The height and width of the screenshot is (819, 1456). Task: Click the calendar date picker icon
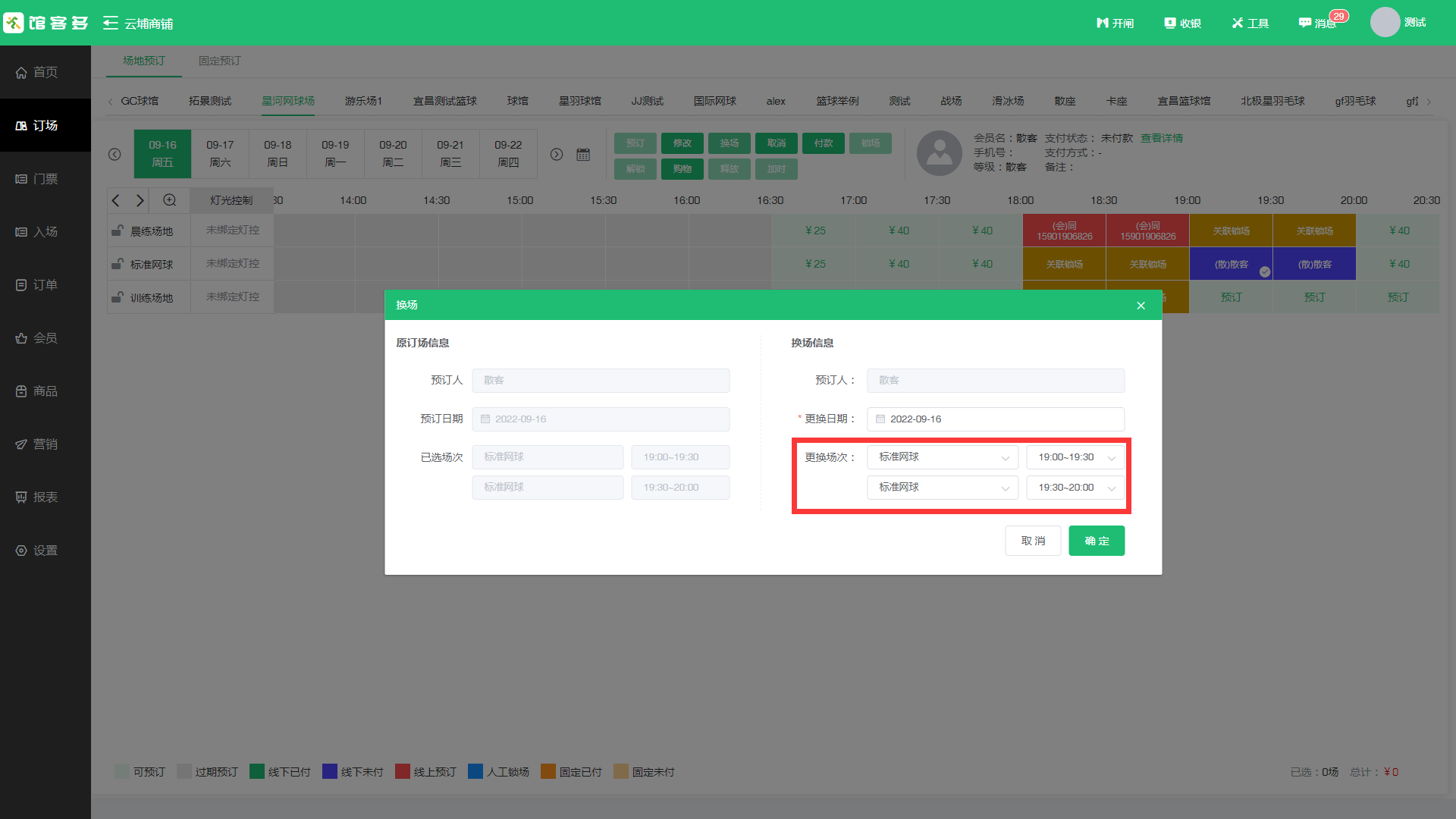click(582, 154)
